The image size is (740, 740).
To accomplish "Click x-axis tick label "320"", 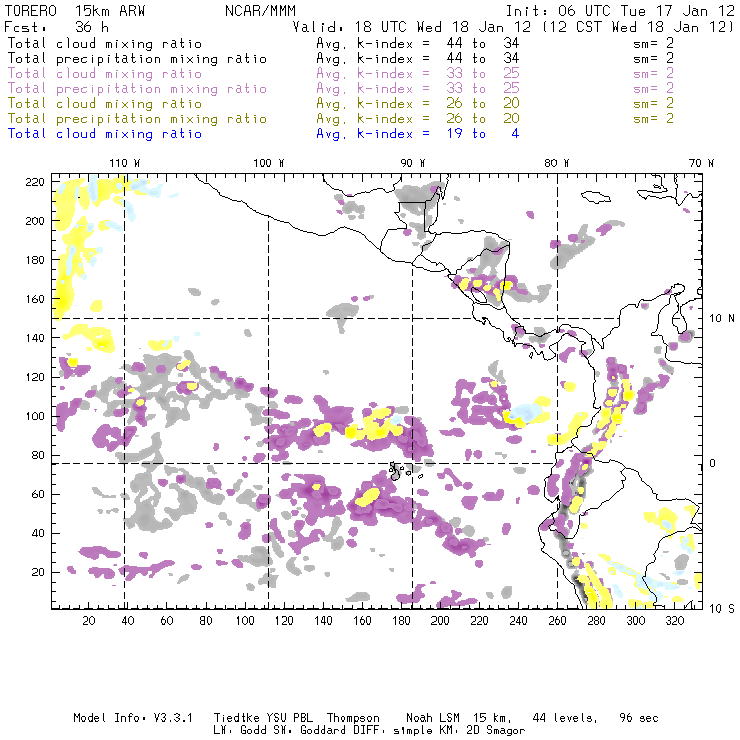I will [x=674, y=621].
